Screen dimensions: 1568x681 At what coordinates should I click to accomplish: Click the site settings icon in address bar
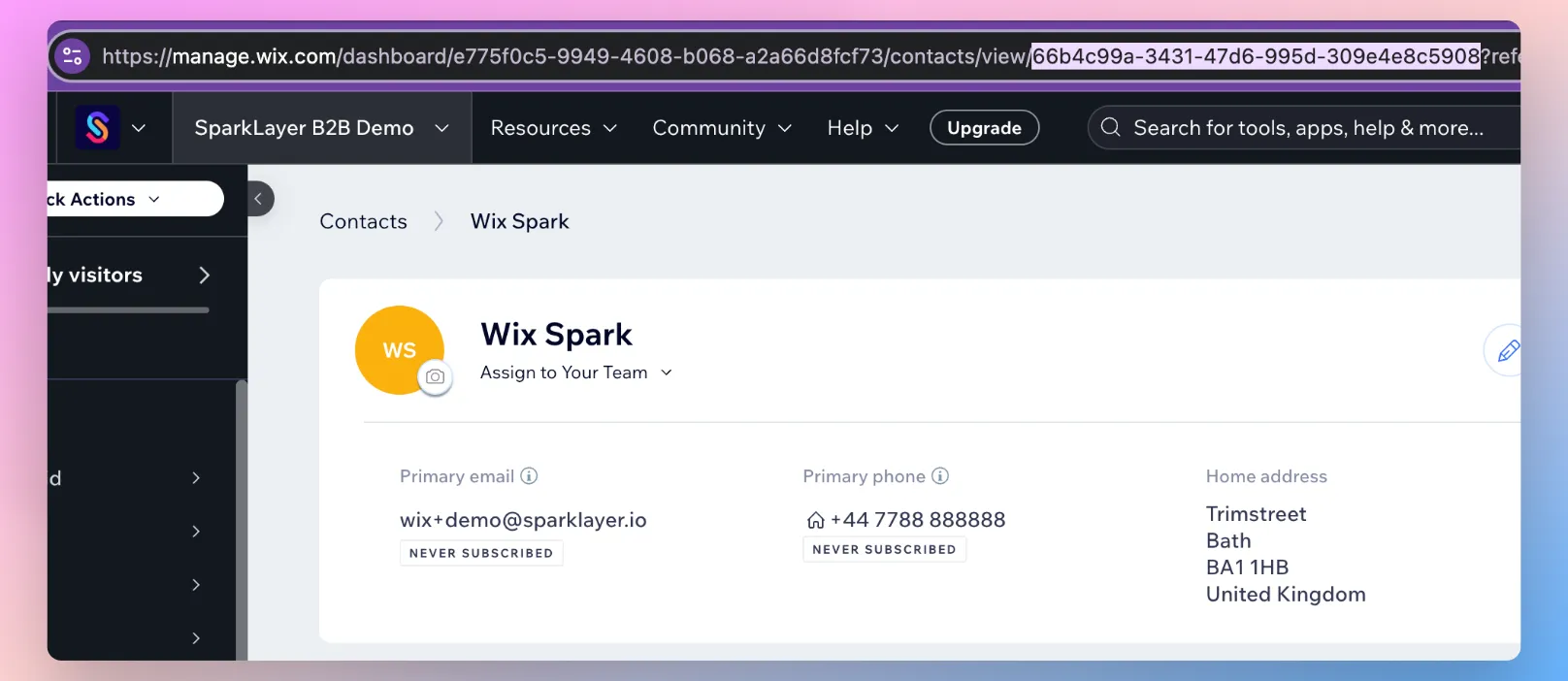point(73,56)
